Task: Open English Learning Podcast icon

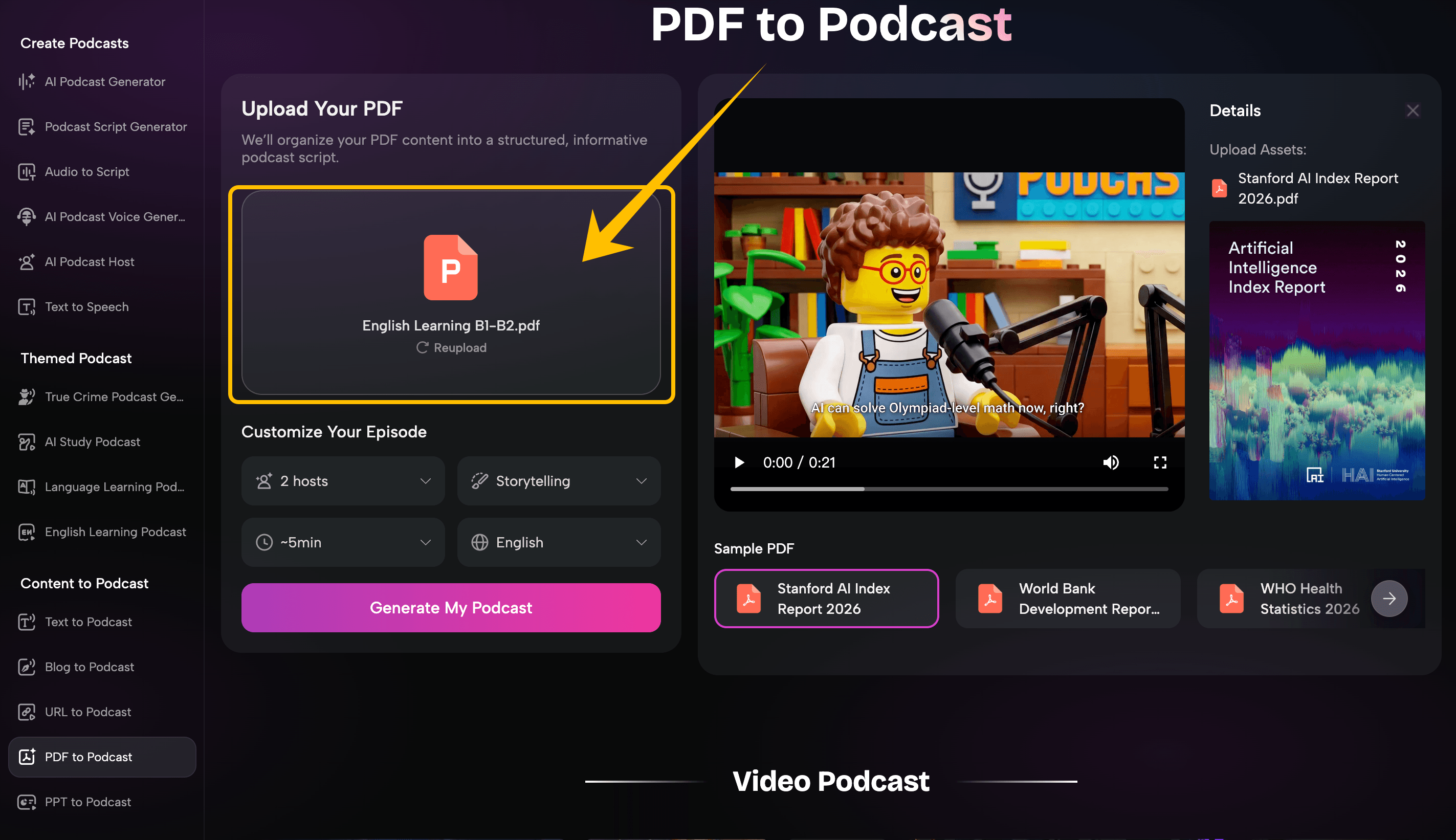Action: [x=27, y=532]
